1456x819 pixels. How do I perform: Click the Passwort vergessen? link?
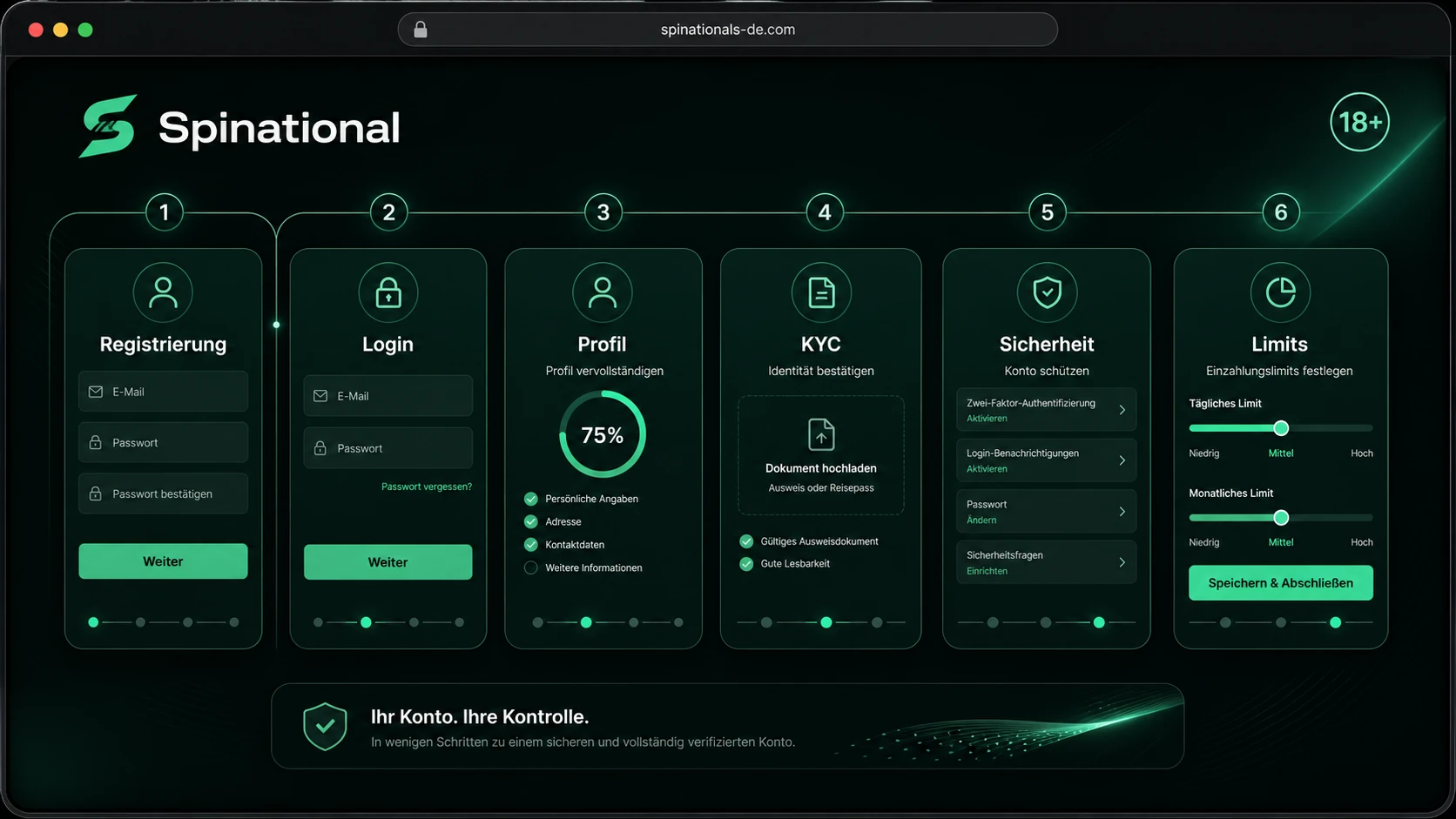click(x=427, y=487)
